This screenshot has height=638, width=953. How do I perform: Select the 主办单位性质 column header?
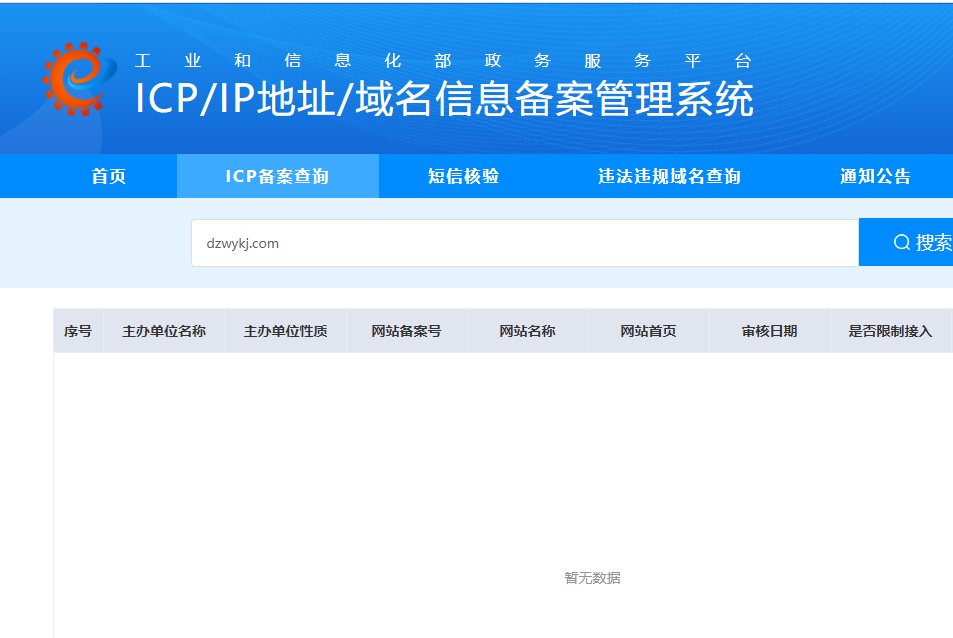point(285,331)
